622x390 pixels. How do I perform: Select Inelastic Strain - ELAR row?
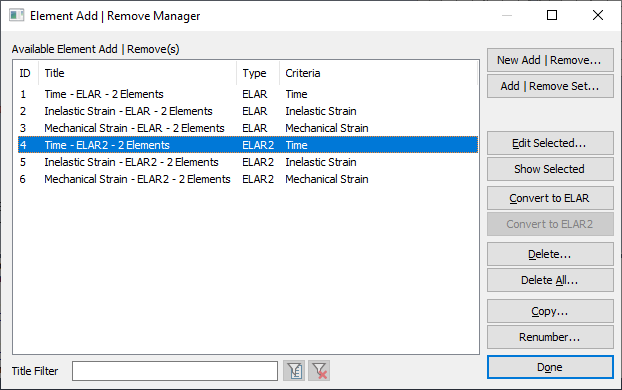coord(248,111)
